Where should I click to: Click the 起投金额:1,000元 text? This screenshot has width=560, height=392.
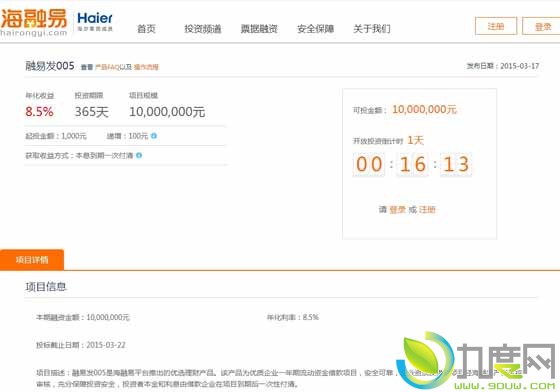(56, 136)
